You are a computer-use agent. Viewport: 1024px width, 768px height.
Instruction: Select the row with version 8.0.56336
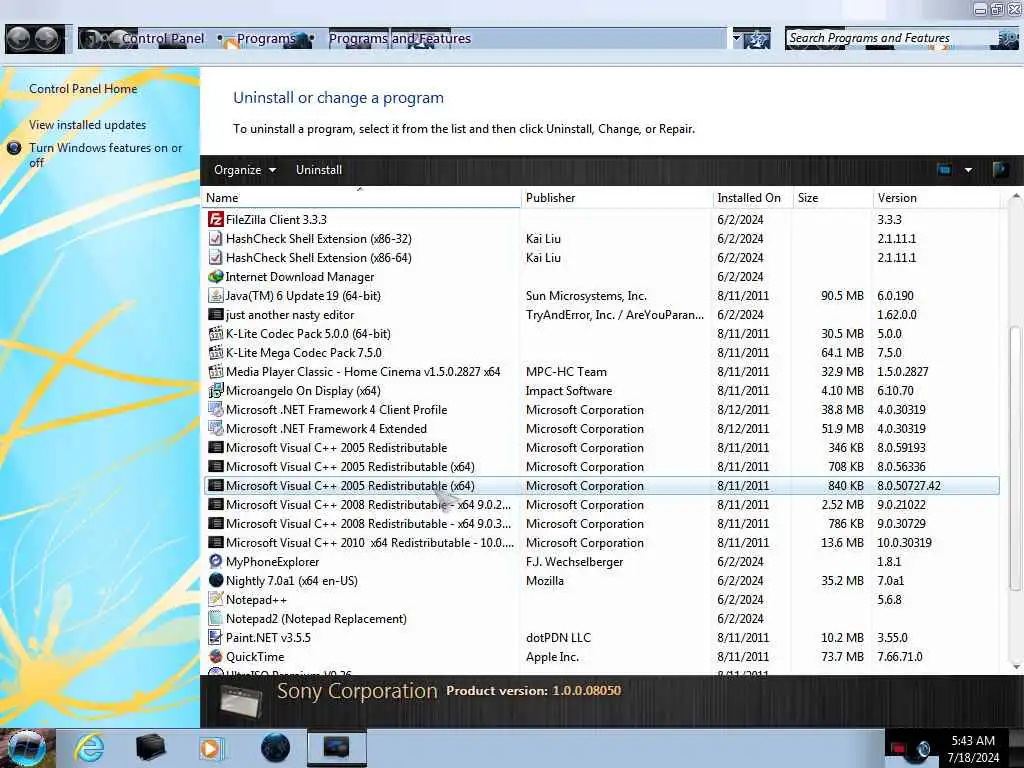[x=601, y=466]
